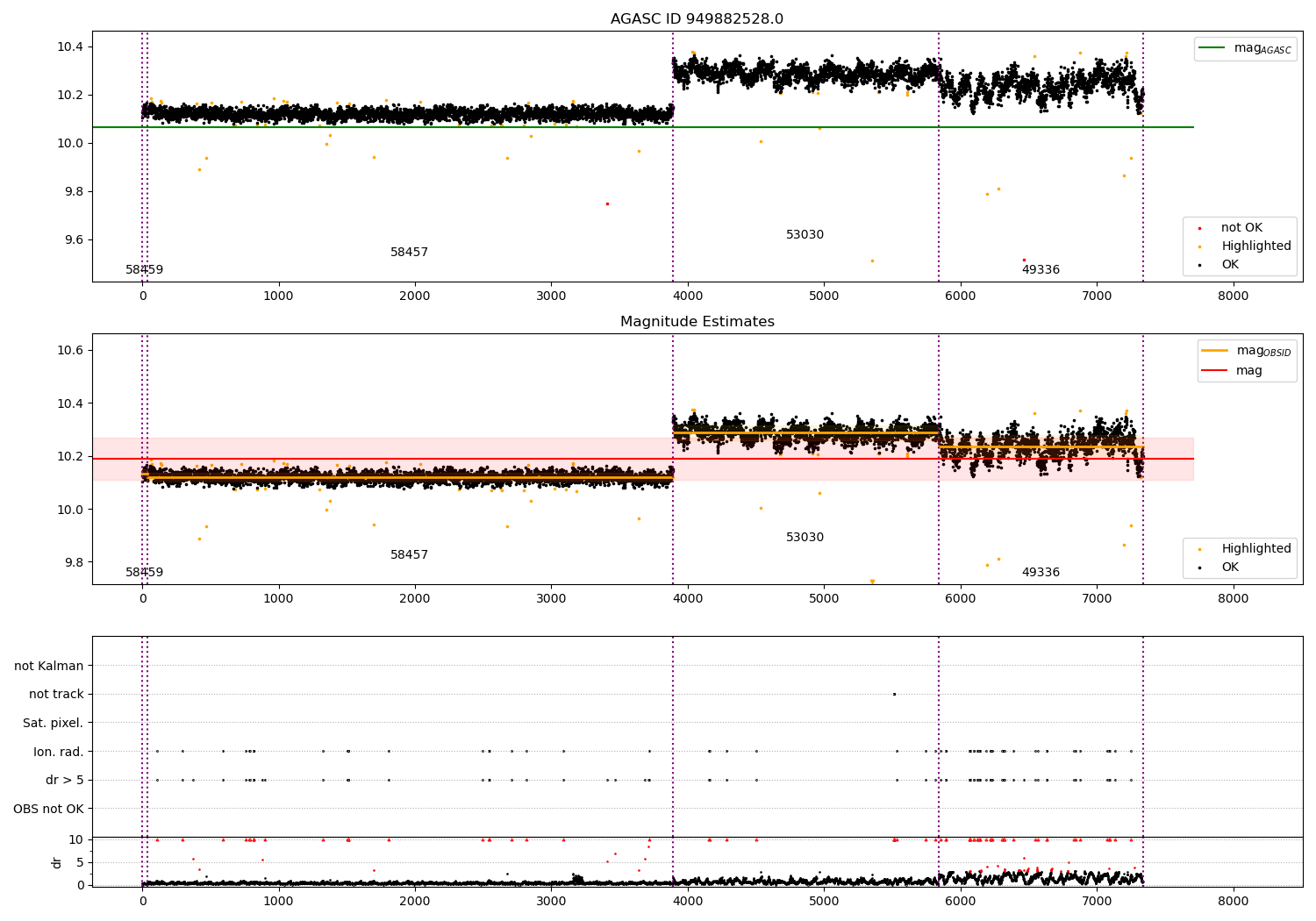Click the top plot's OBSID label 49336

pos(1041,270)
